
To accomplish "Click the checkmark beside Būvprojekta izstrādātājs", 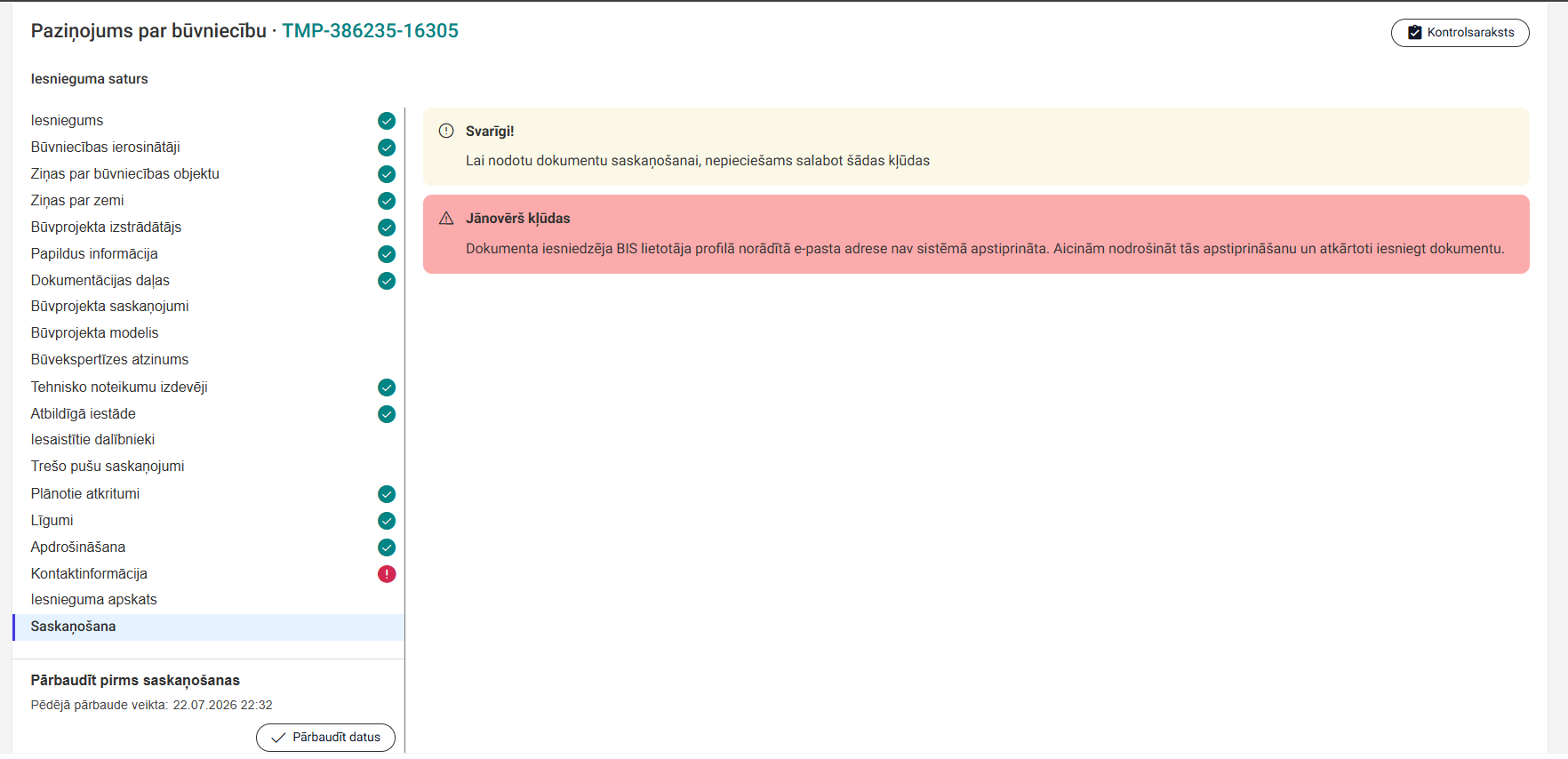I will (x=387, y=228).
